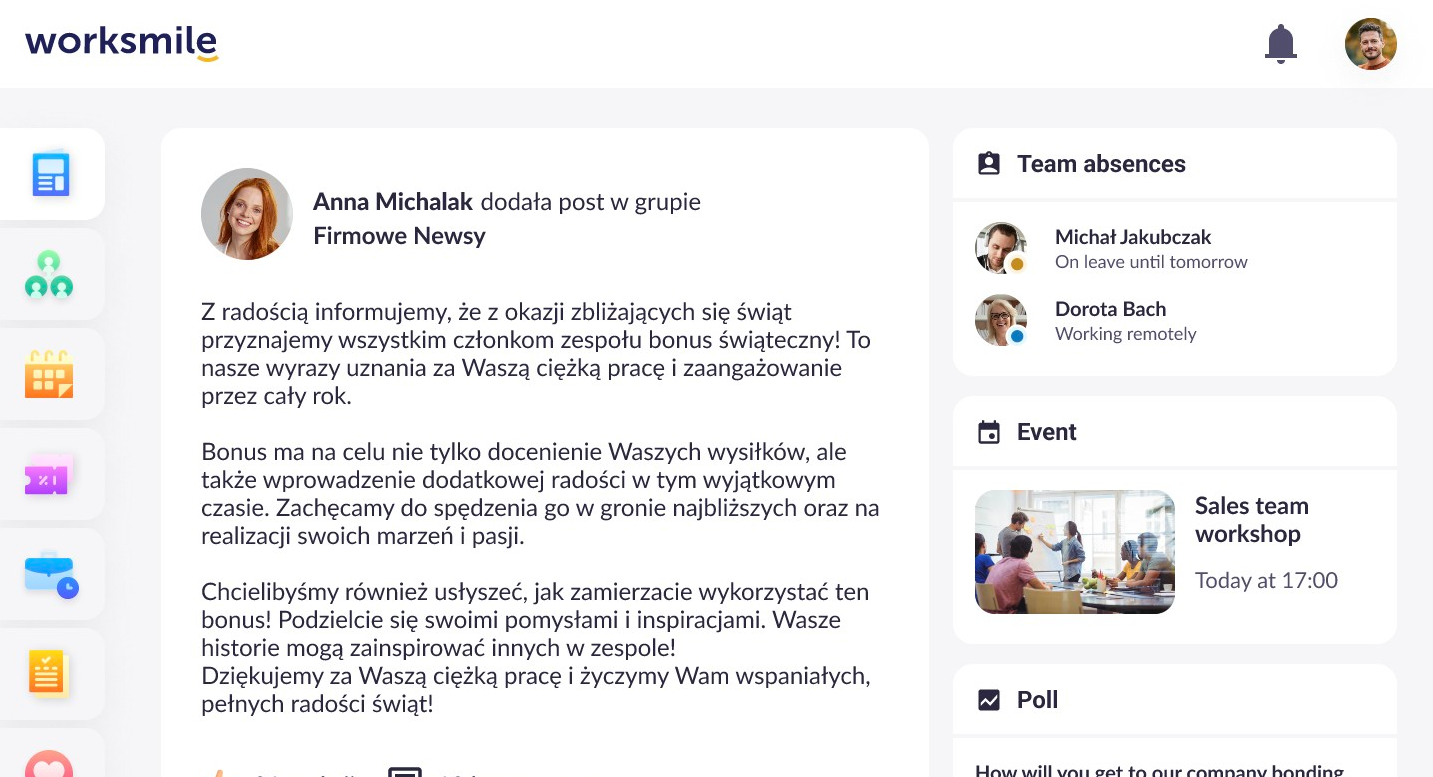Open Dorota Bach's avatar

coord(1001,320)
